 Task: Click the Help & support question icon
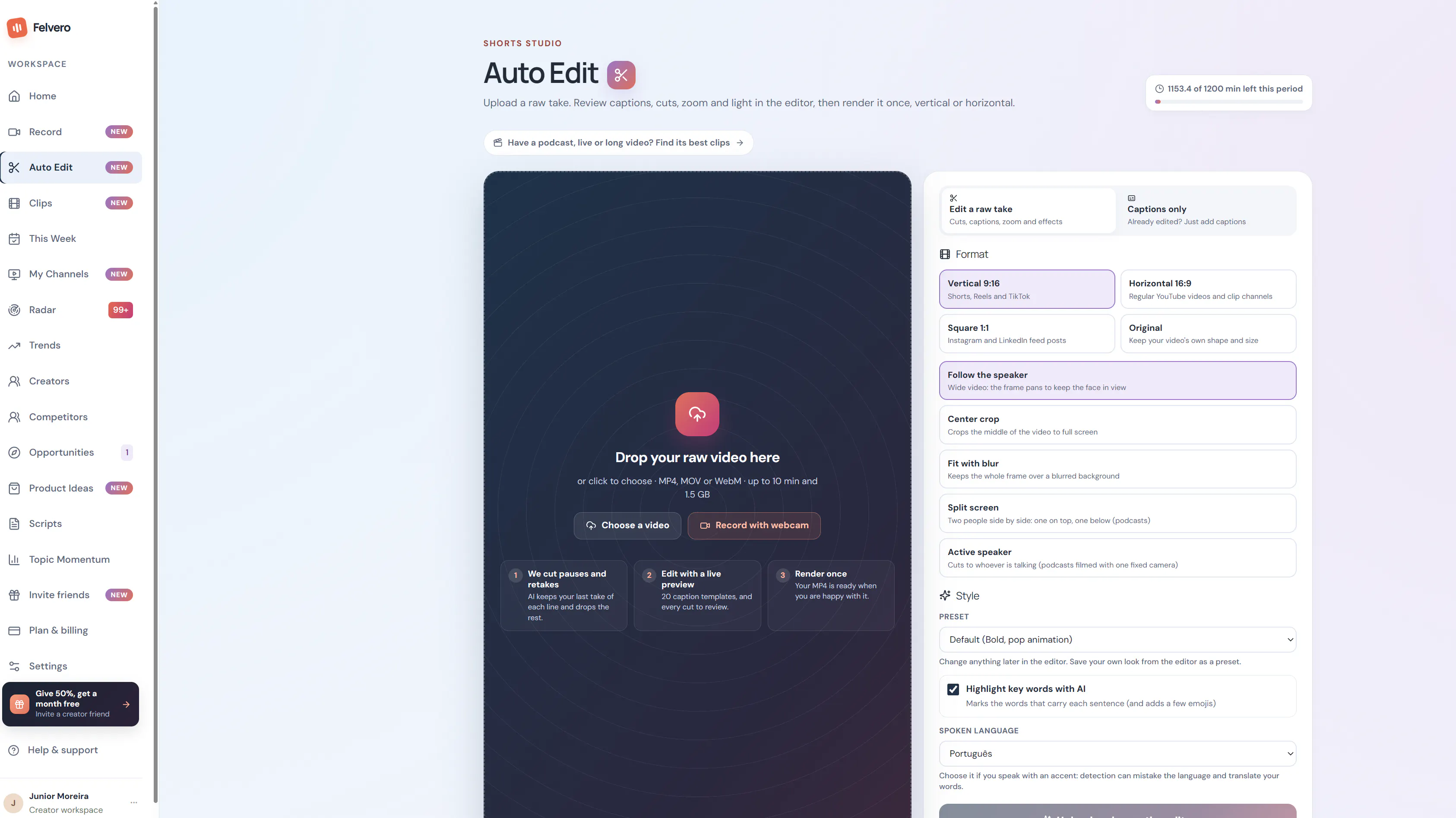tap(14, 750)
